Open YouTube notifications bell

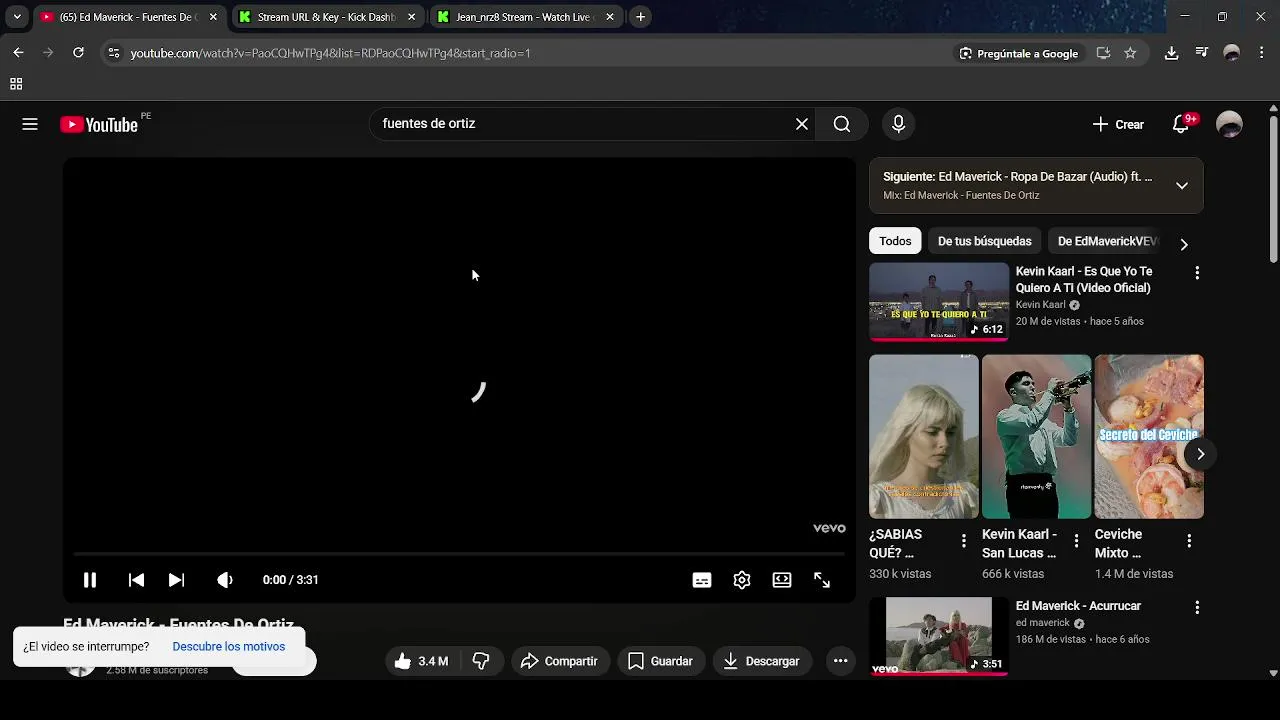pos(1181,124)
